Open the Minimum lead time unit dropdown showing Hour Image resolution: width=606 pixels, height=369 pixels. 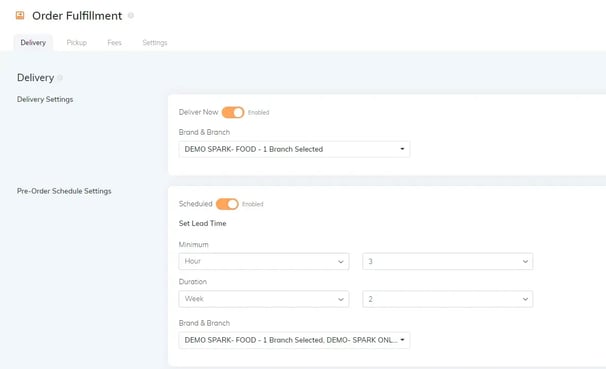[x=264, y=262]
